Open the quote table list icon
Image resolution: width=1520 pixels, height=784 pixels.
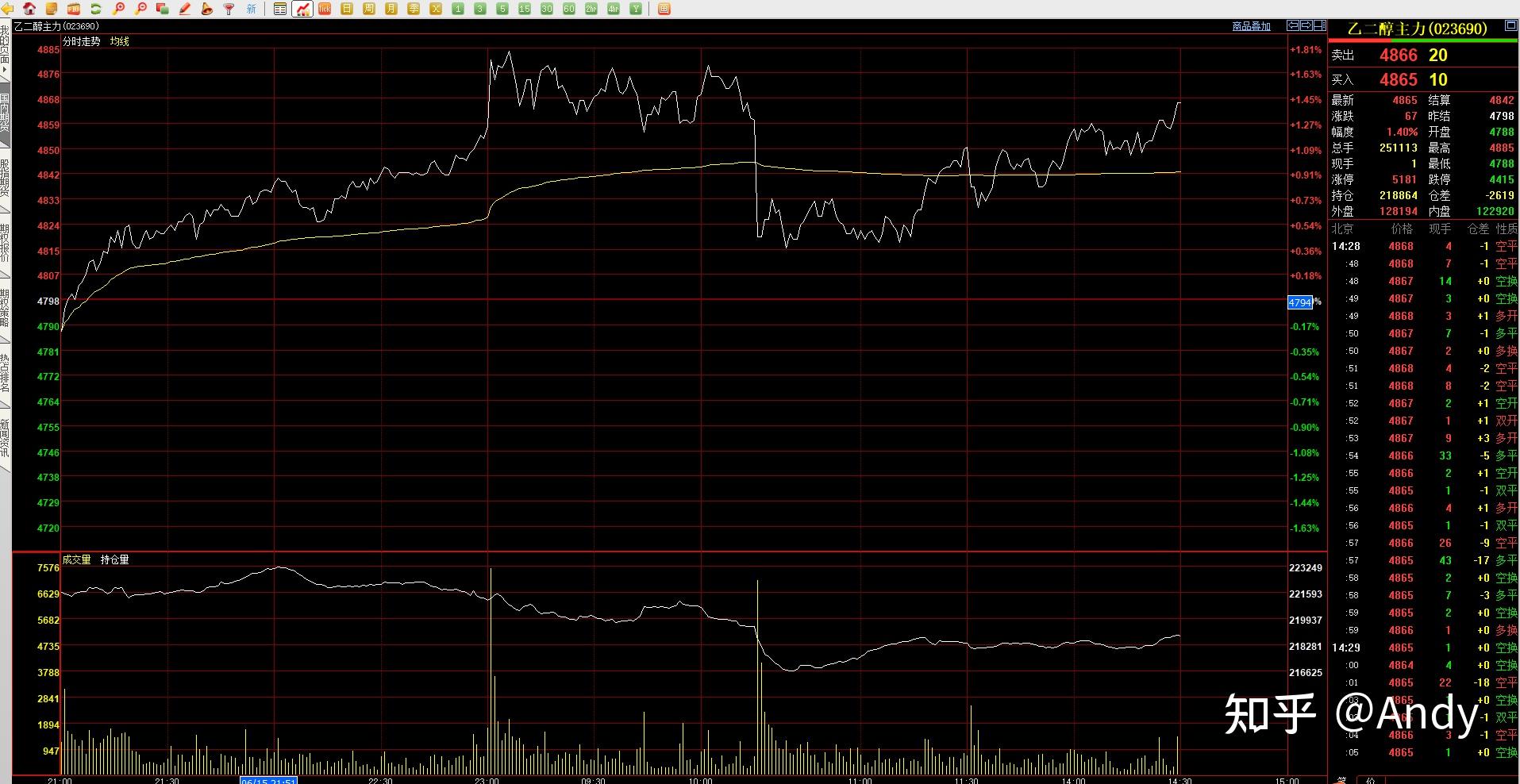(x=279, y=9)
